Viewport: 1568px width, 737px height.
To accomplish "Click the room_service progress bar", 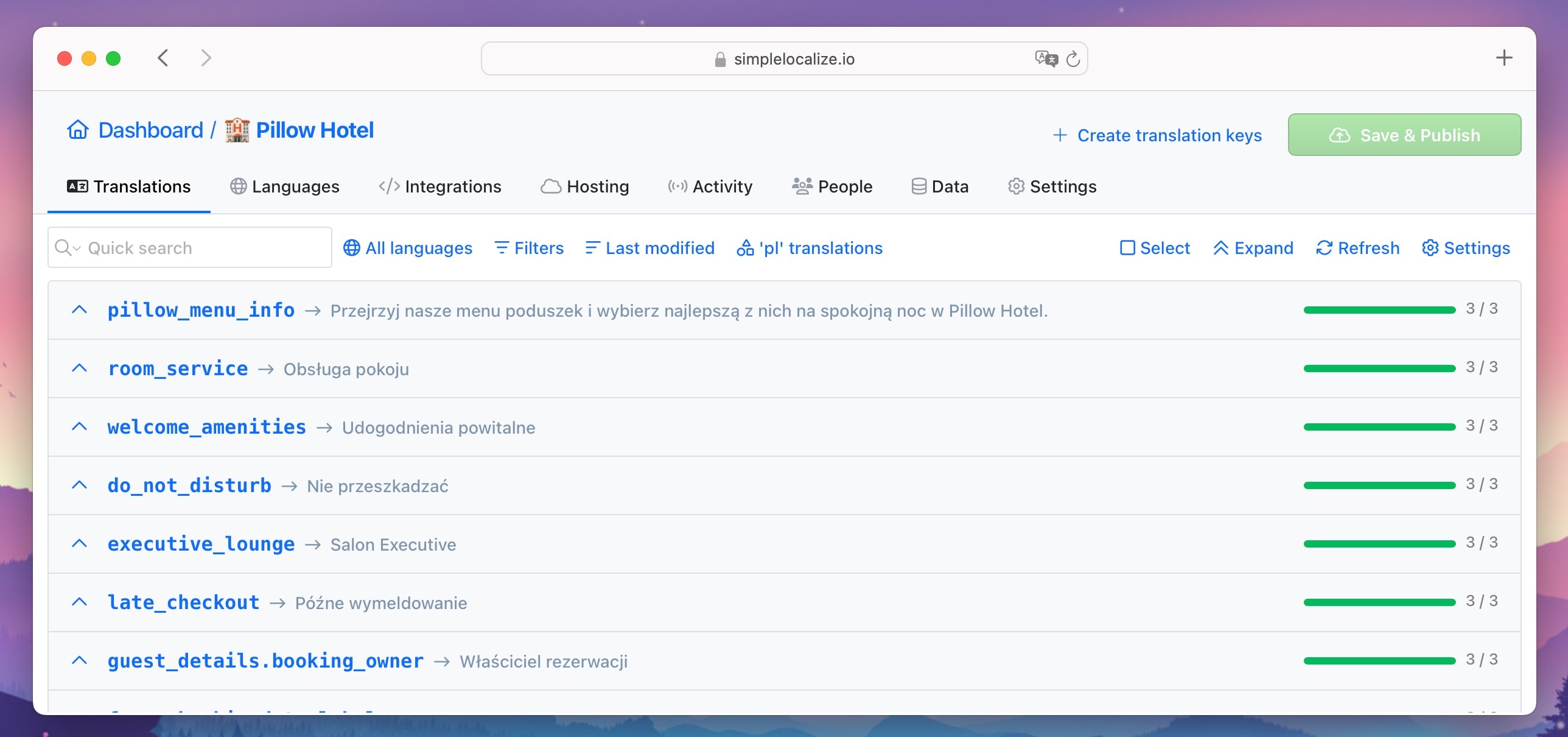I will 1379,368.
